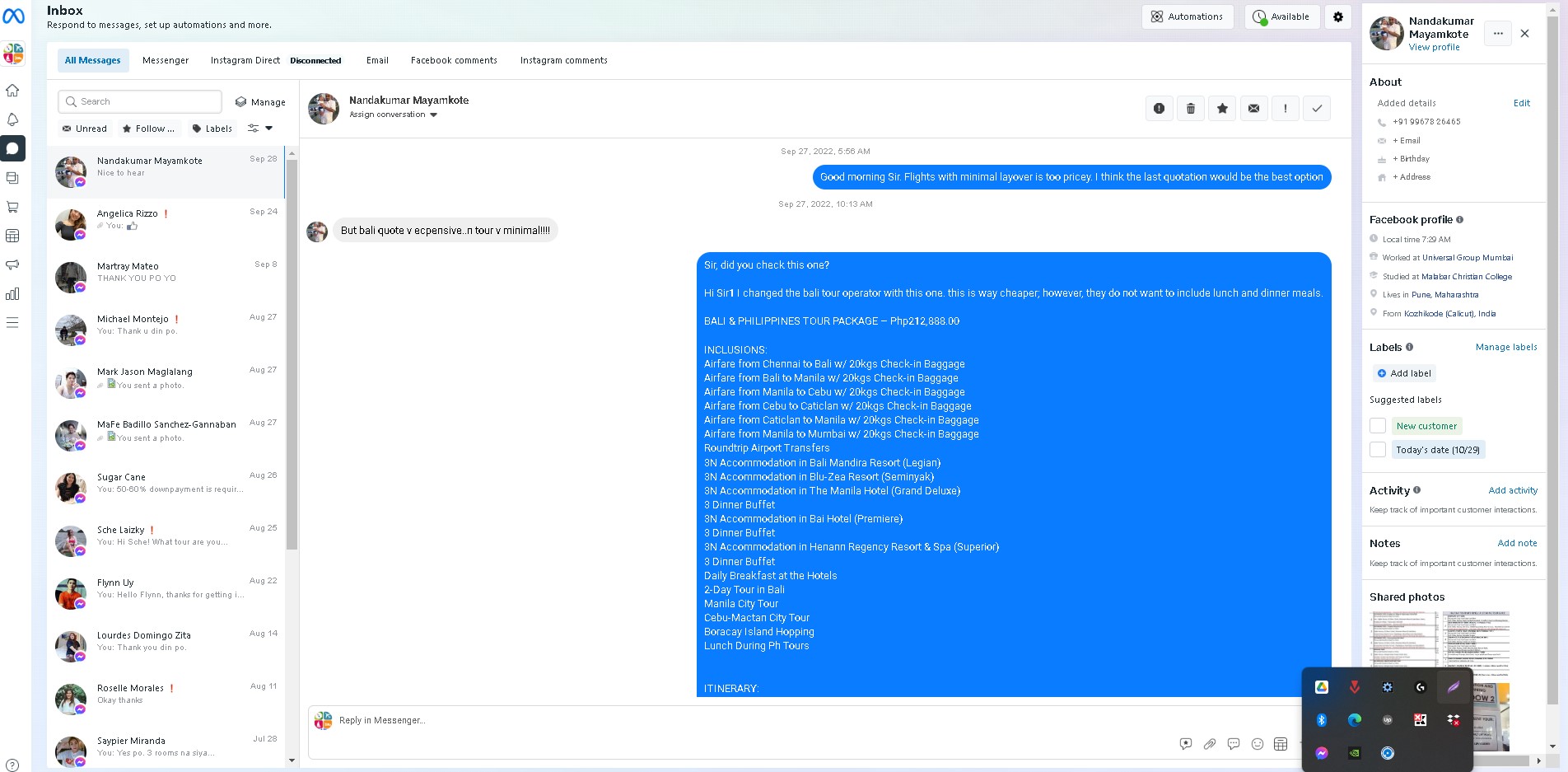Open View profile link
Screen dimensions: 1568x772
(x=1434, y=48)
